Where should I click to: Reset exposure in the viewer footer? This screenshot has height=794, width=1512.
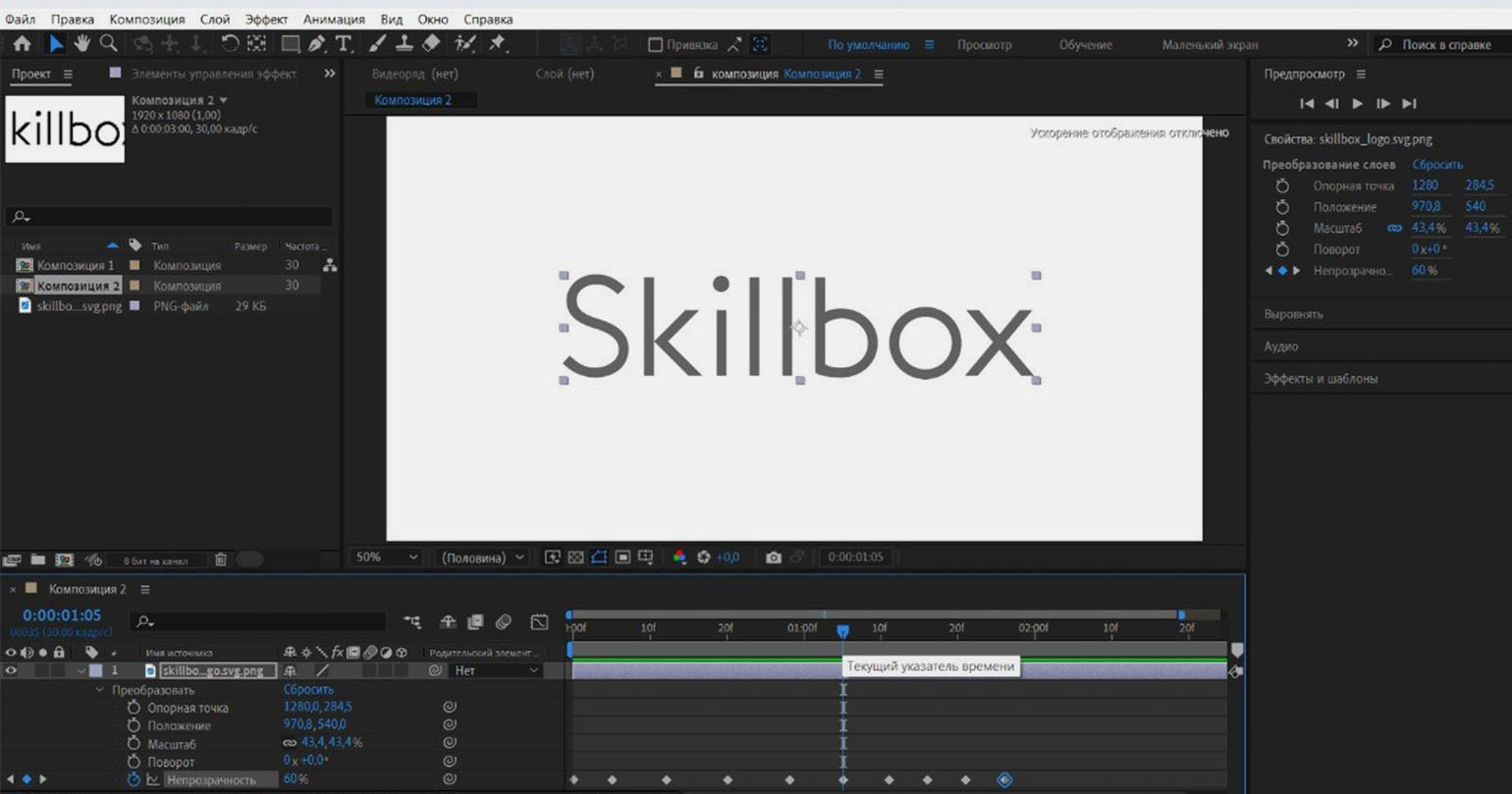click(x=703, y=557)
